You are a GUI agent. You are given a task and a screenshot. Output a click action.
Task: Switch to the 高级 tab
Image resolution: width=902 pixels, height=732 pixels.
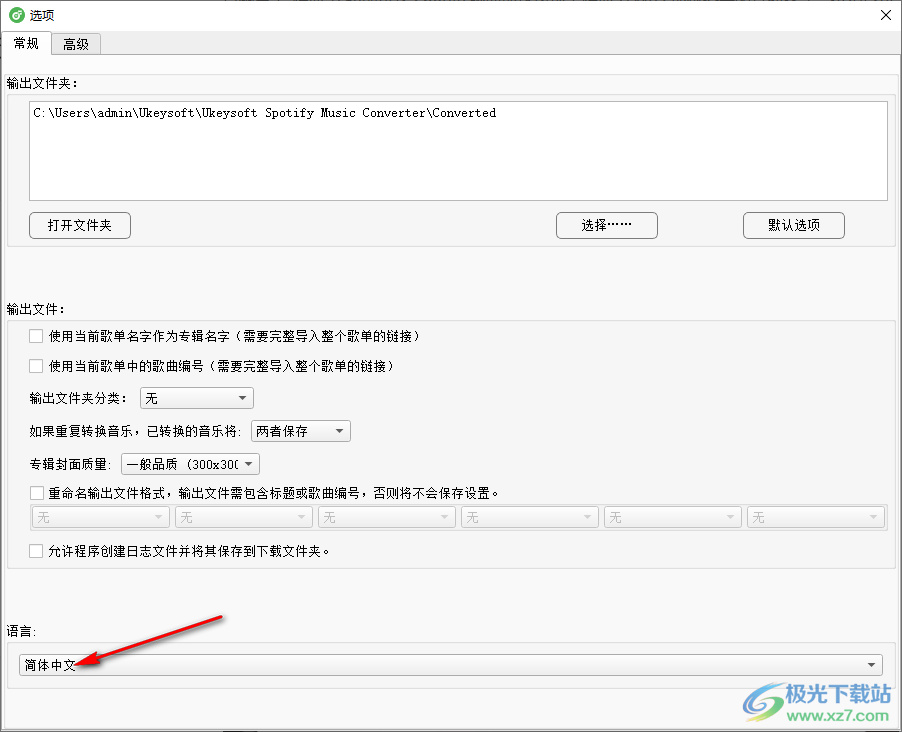76,44
